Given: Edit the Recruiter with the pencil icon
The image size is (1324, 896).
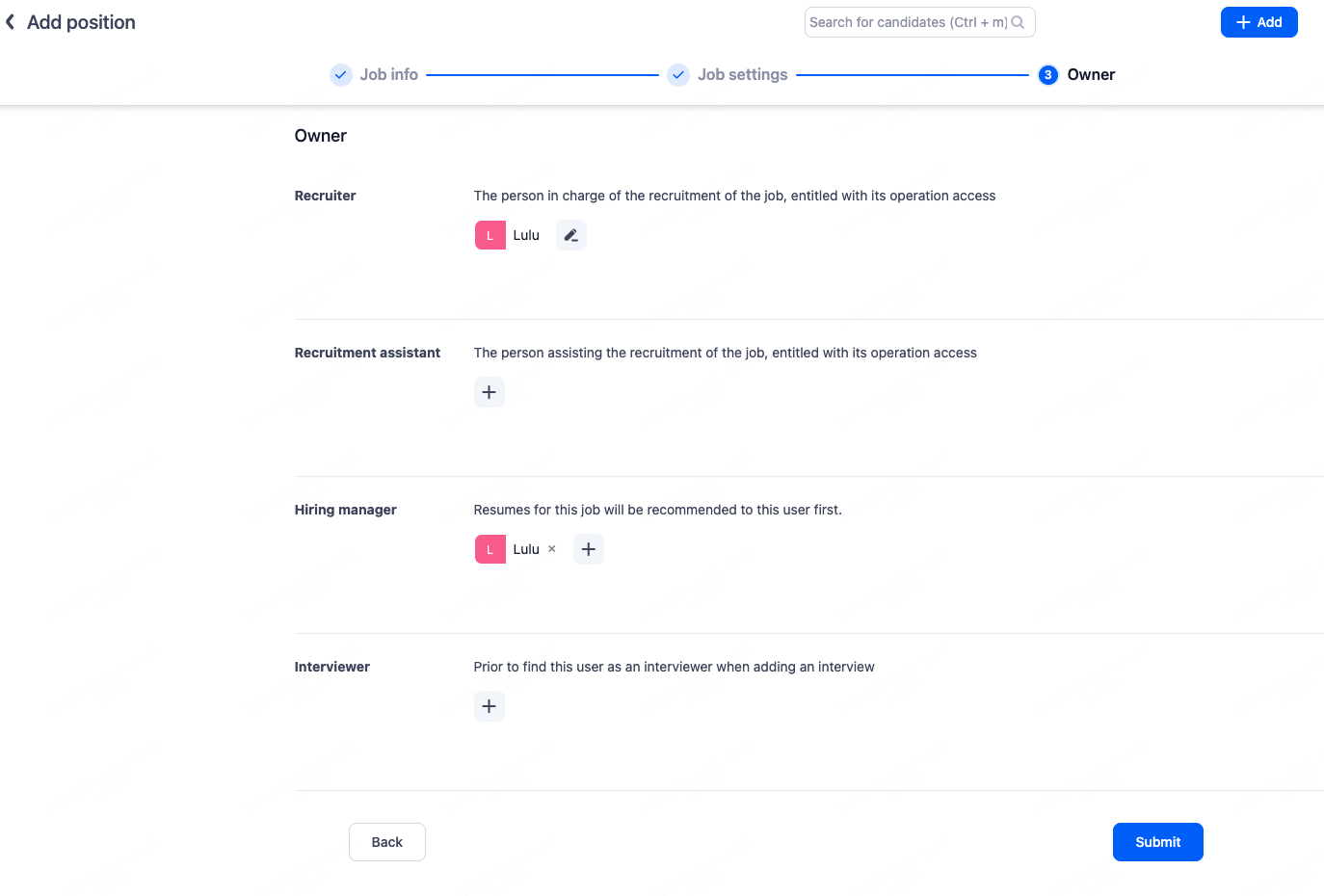Looking at the screenshot, I should point(571,235).
